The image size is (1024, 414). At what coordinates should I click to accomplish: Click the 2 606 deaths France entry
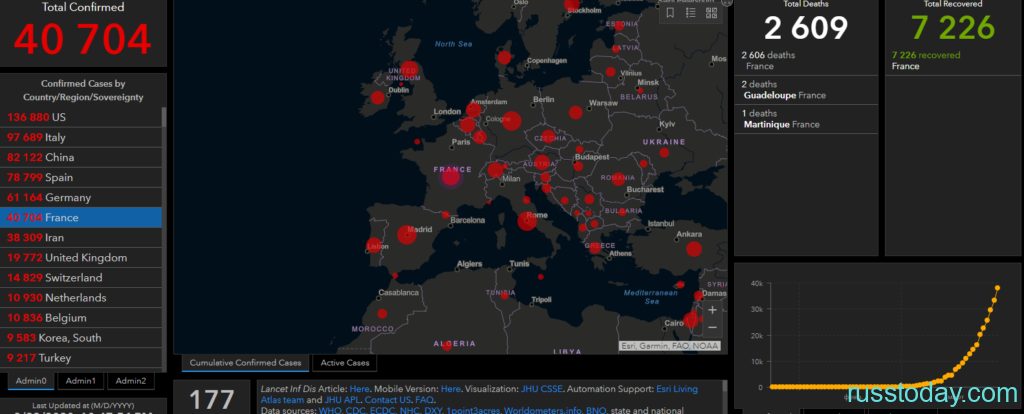point(807,61)
